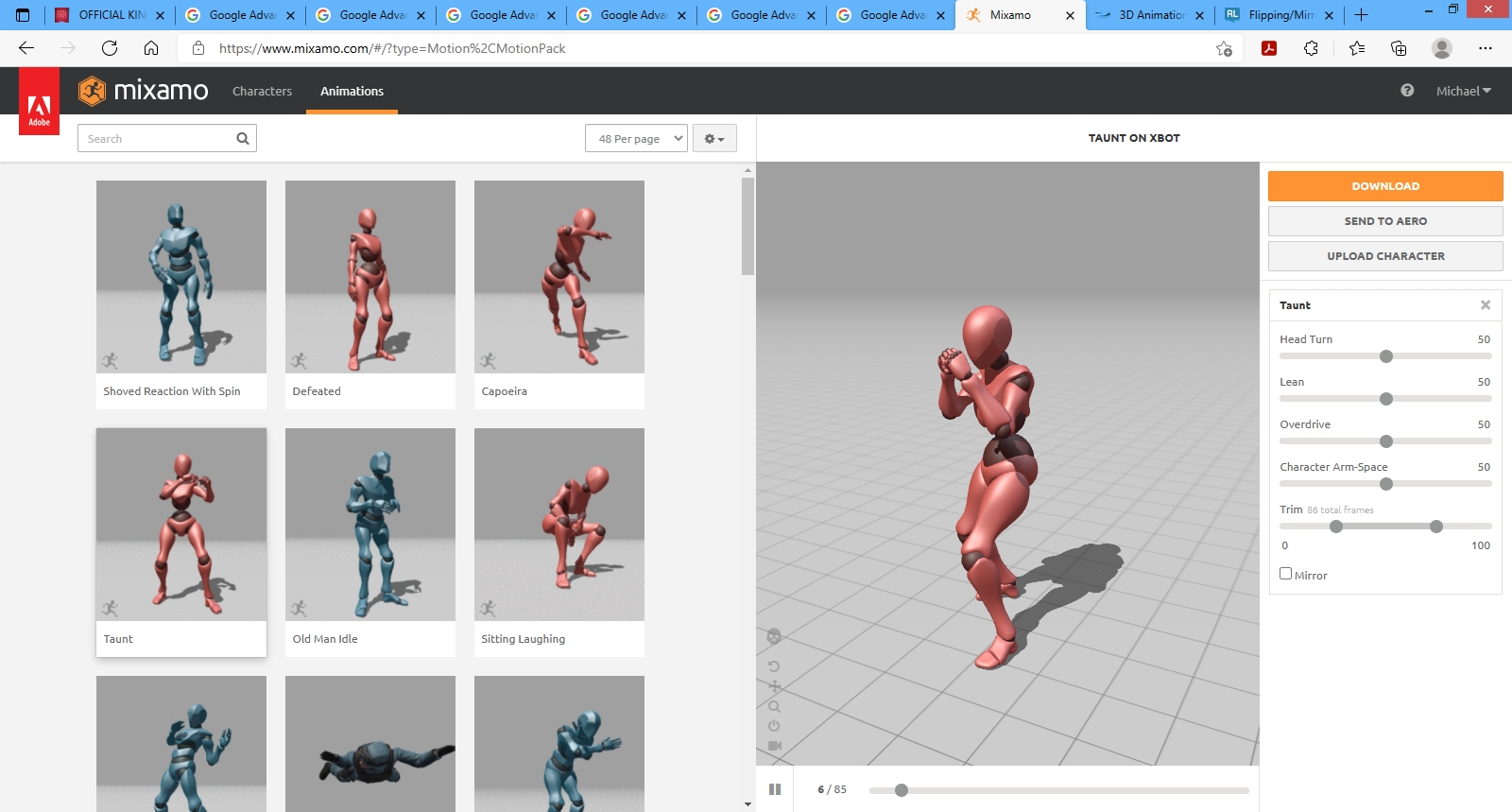The width and height of the screenshot is (1512, 812).
Task: Click the browser back arrow
Action: point(26,48)
